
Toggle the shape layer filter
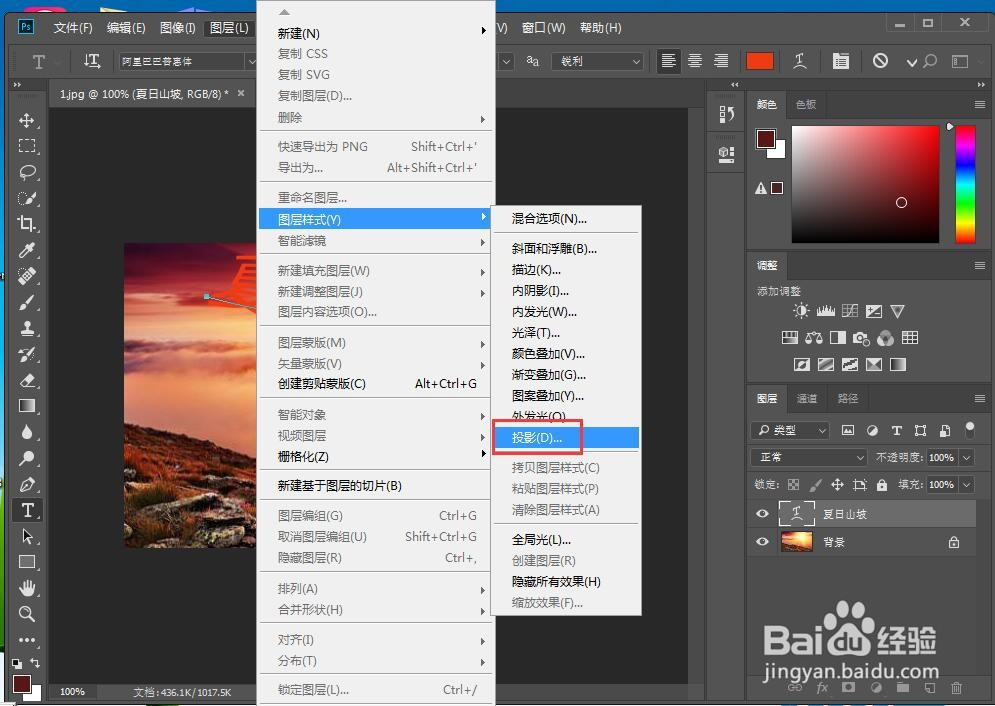click(921, 430)
